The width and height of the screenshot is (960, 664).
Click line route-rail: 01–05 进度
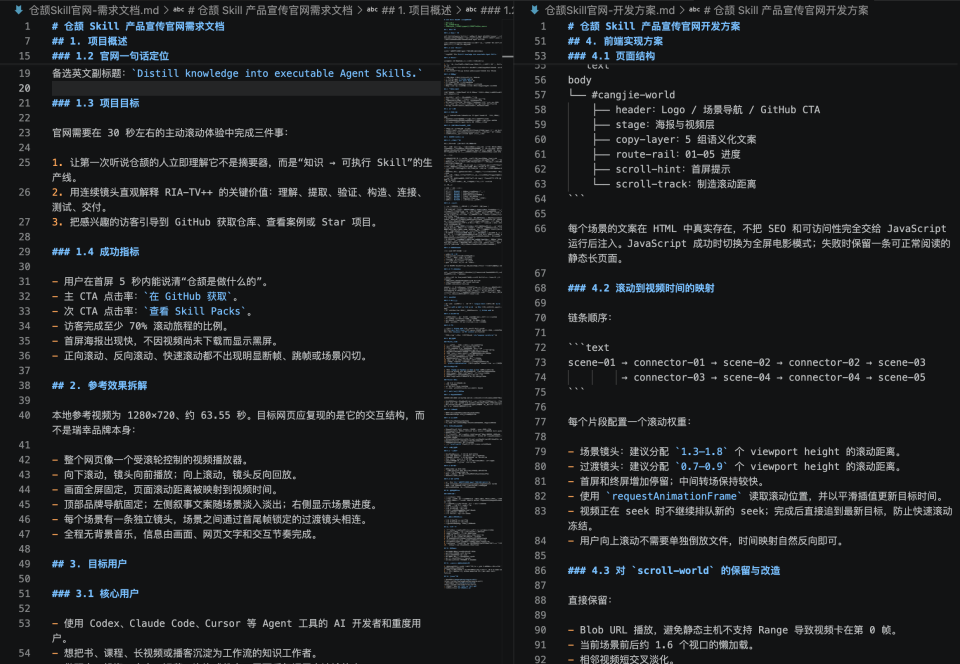(678, 154)
